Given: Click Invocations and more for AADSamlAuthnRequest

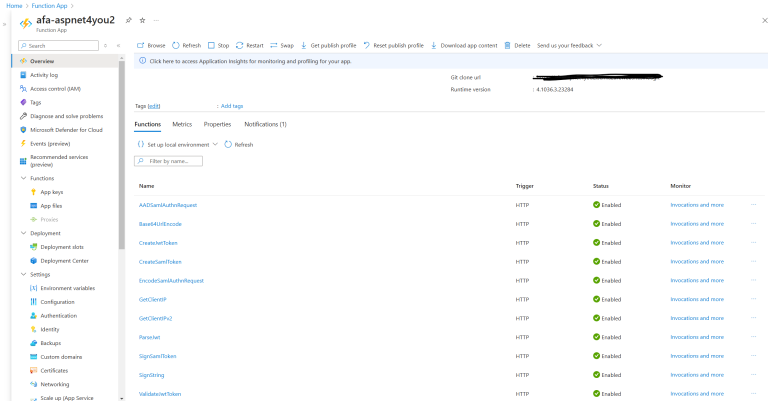Looking at the screenshot, I should pyautogui.click(x=697, y=205).
